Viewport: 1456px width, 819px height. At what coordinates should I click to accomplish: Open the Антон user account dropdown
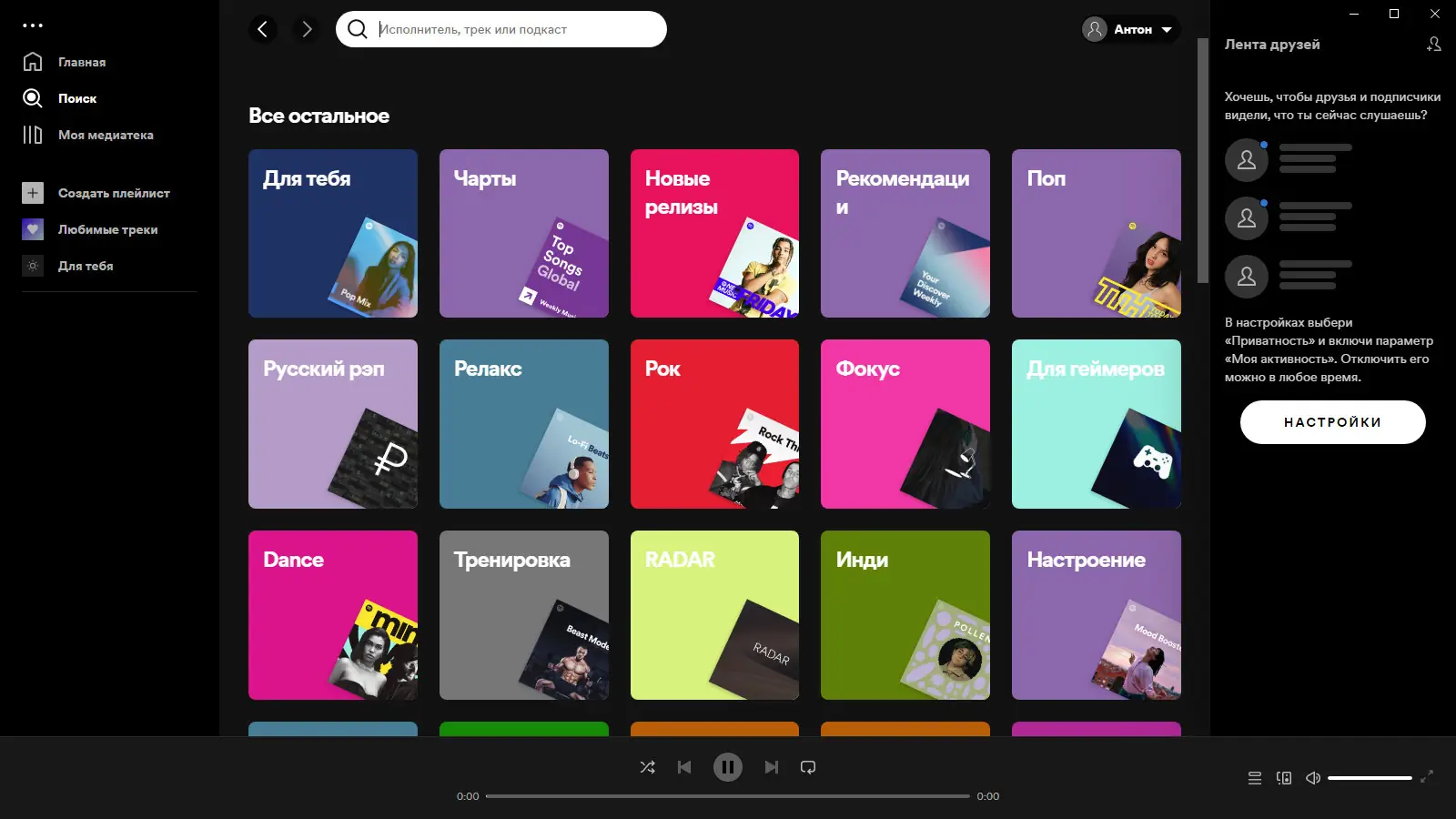[x=1130, y=29]
